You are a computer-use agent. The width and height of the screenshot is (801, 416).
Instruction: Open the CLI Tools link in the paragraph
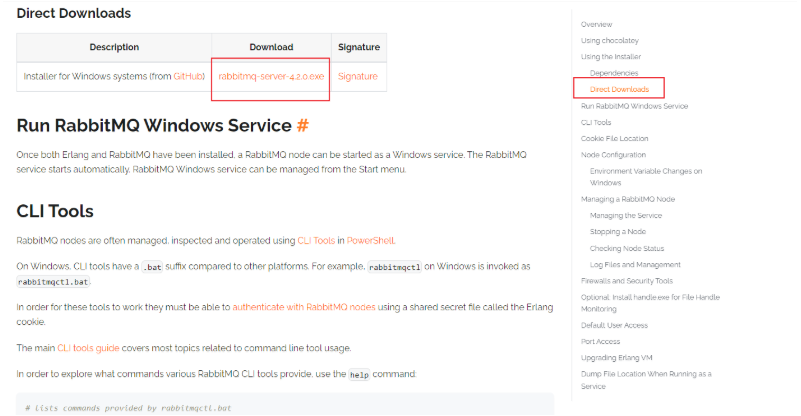pyautogui.click(x=316, y=240)
